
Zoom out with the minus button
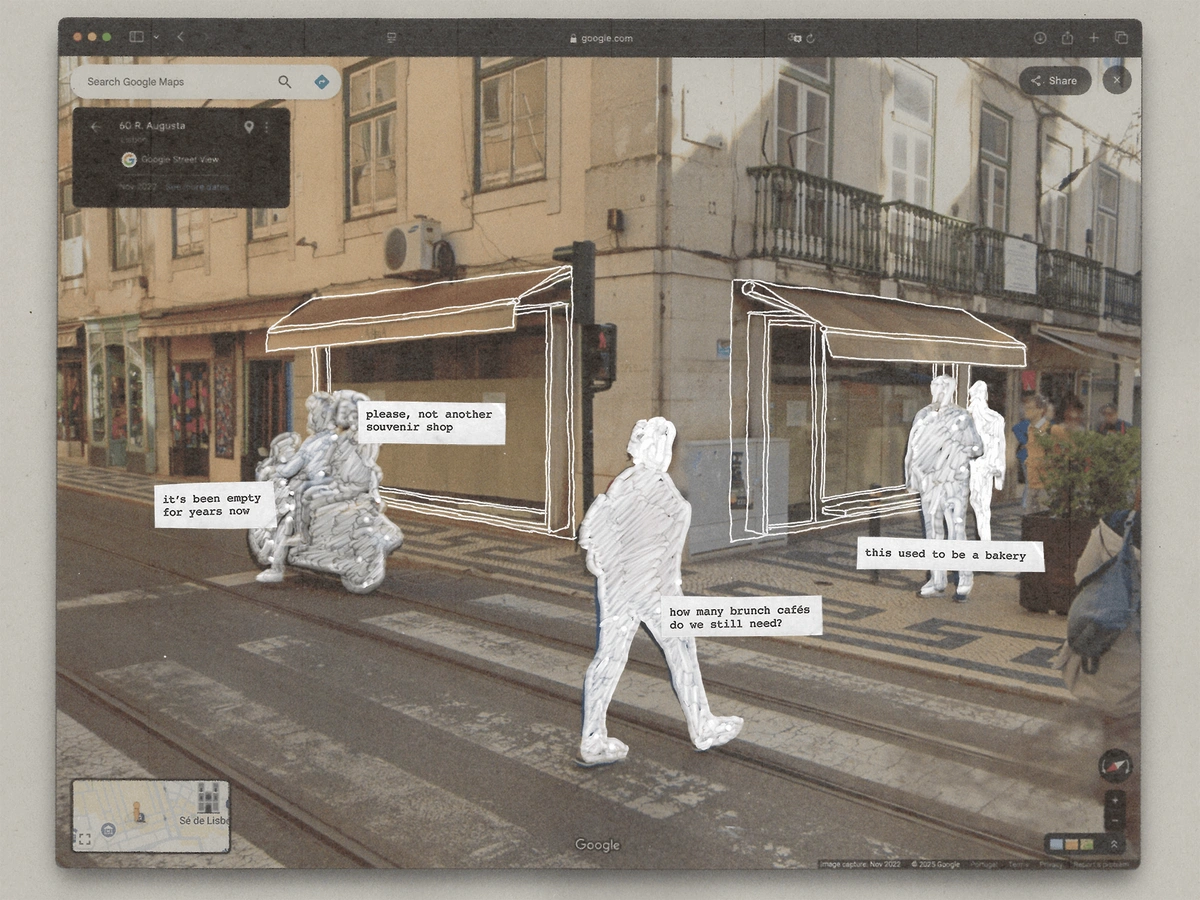point(1114,820)
